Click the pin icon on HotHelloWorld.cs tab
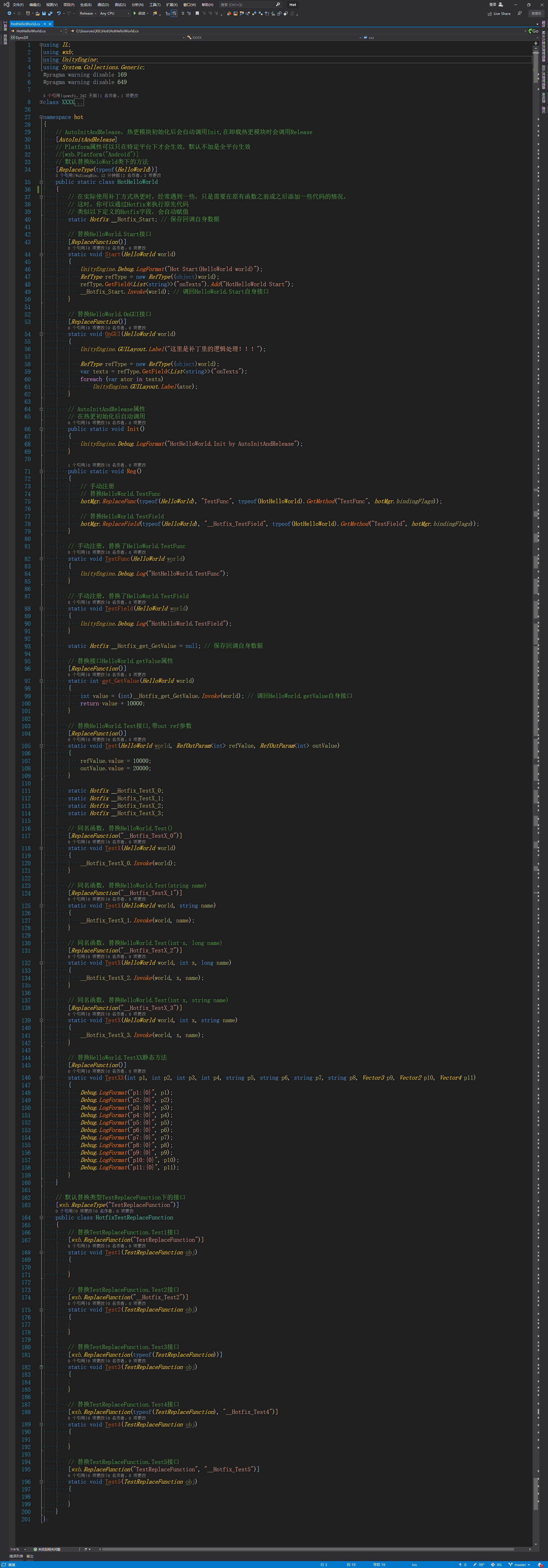548x1568 pixels. (x=44, y=24)
